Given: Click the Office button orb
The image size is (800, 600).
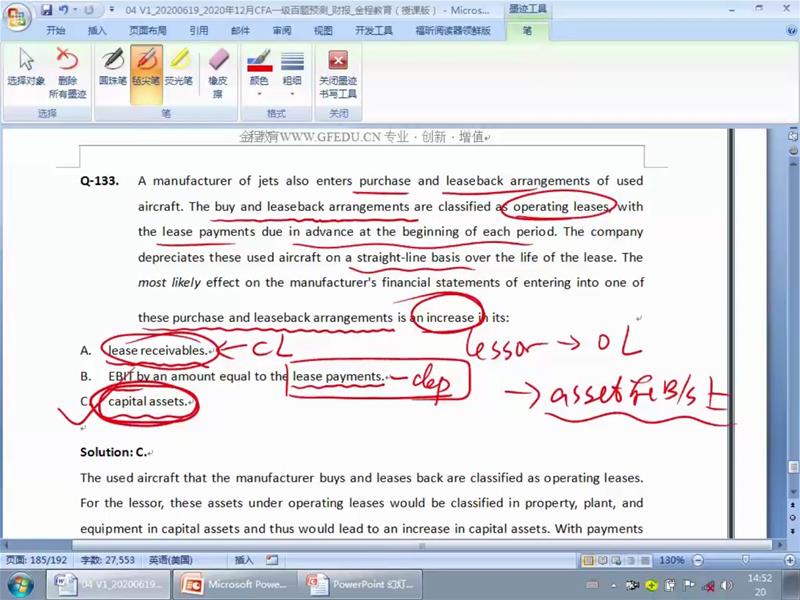Looking at the screenshot, I should (17, 17).
